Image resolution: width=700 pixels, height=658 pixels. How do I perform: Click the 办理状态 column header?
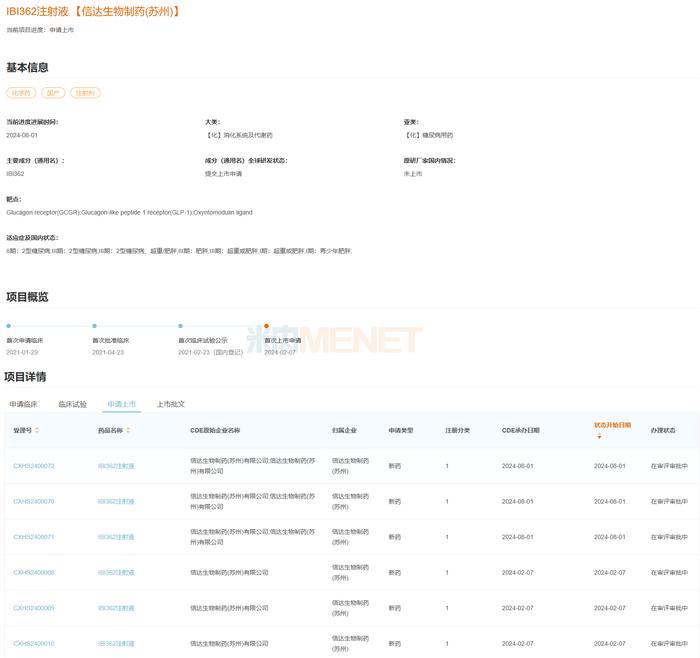pyautogui.click(x=663, y=430)
